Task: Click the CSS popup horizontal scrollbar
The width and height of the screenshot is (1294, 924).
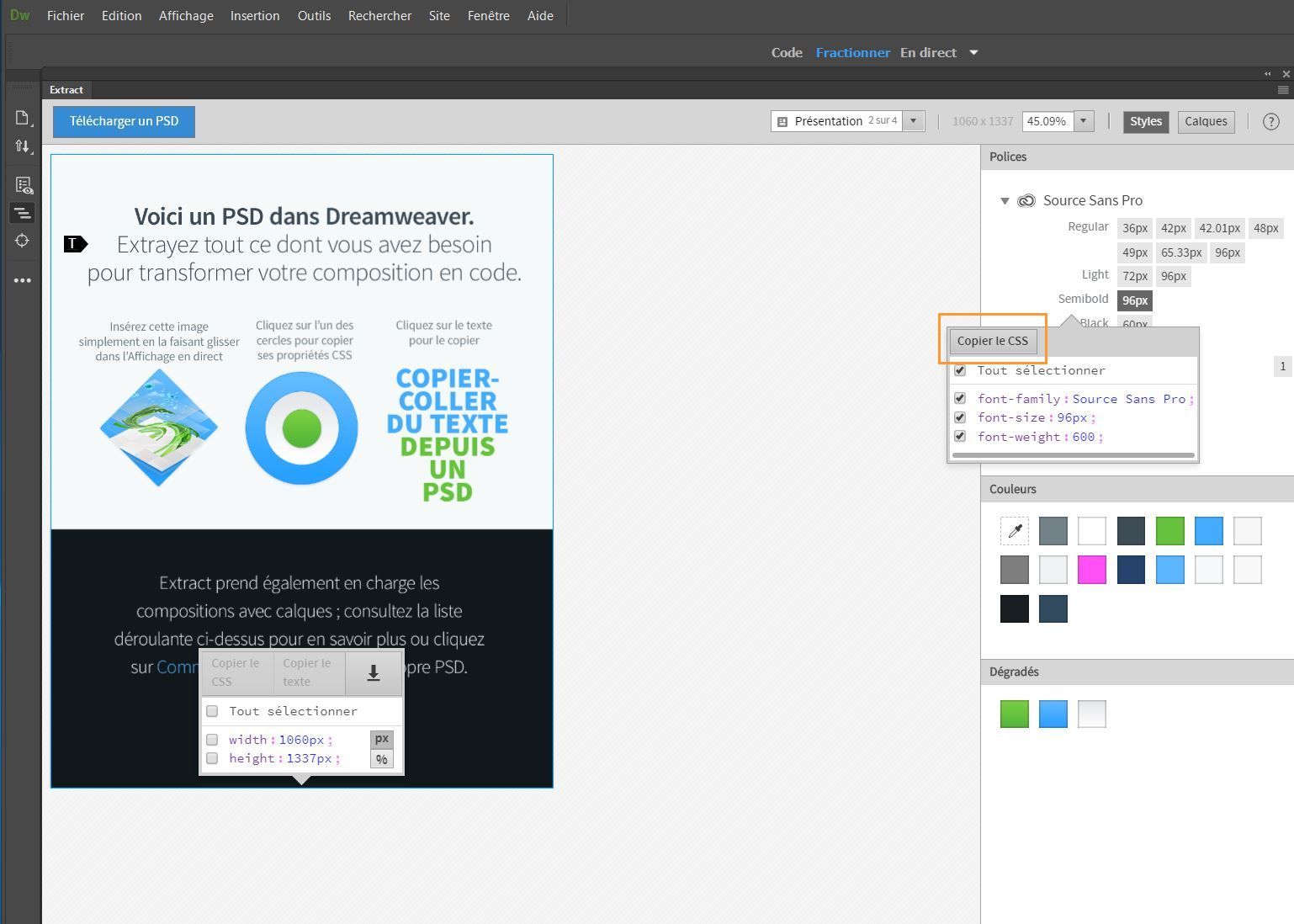Action: tap(1073, 455)
